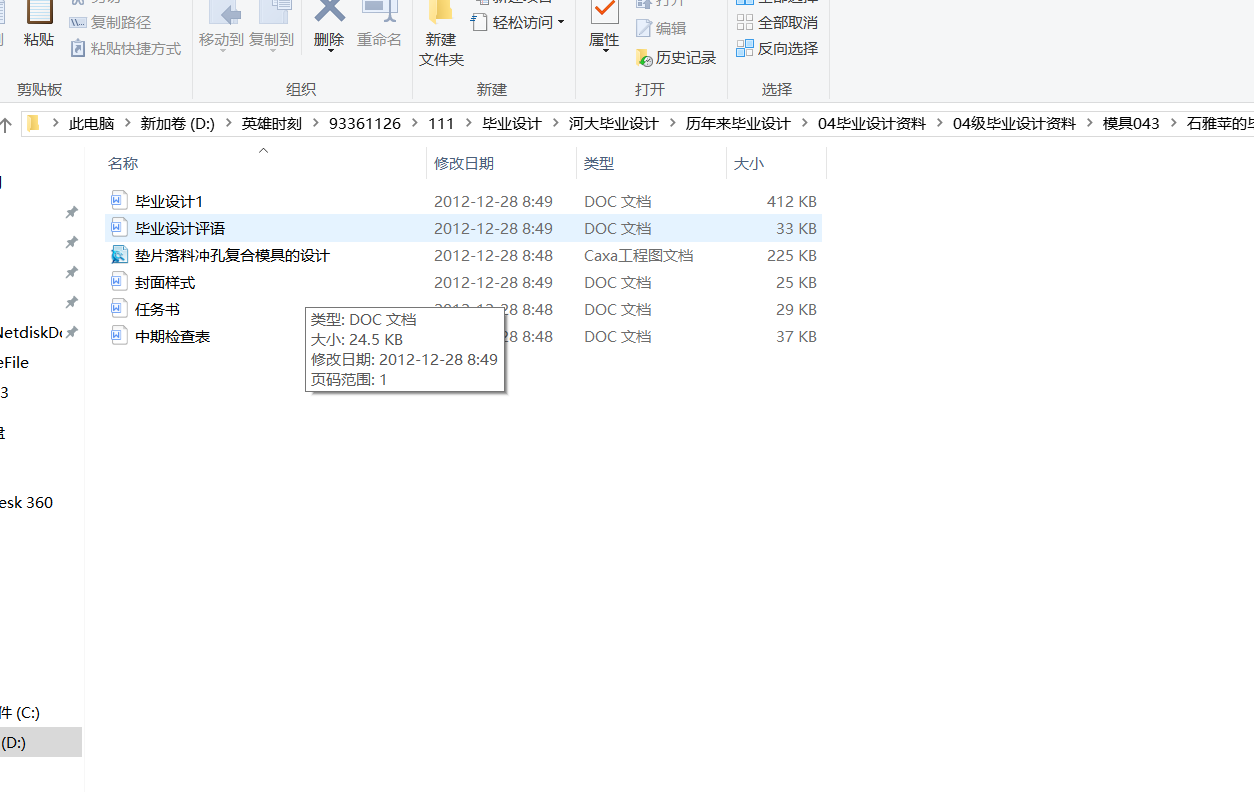Click the file icon of 中期检查表
This screenshot has width=1254, height=792.
pyautogui.click(x=119, y=336)
